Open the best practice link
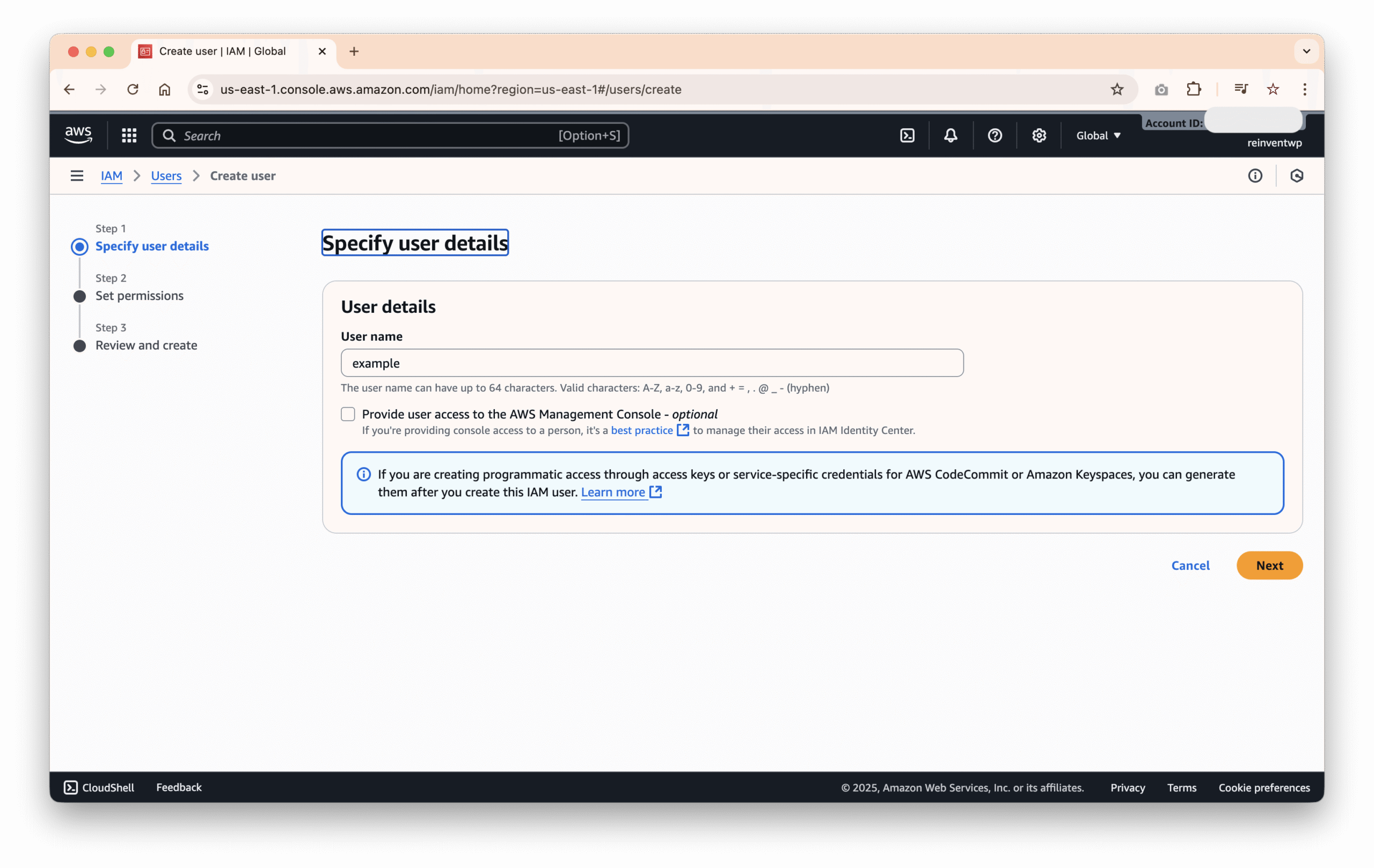The image size is (1374, 868). click(x=641, y=430)
